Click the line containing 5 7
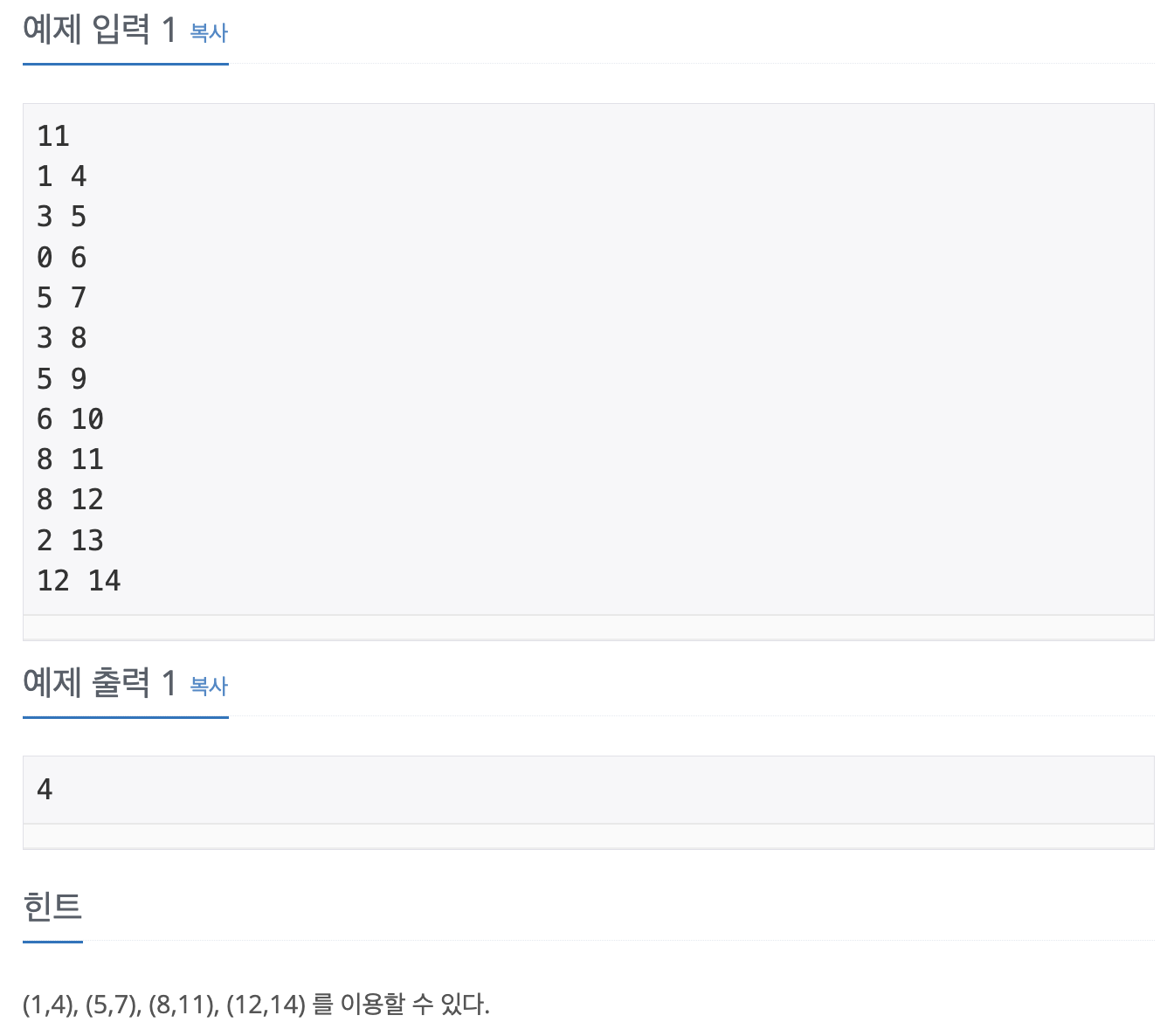Viewport: 1167px width, 1036px height. point(61,297)
